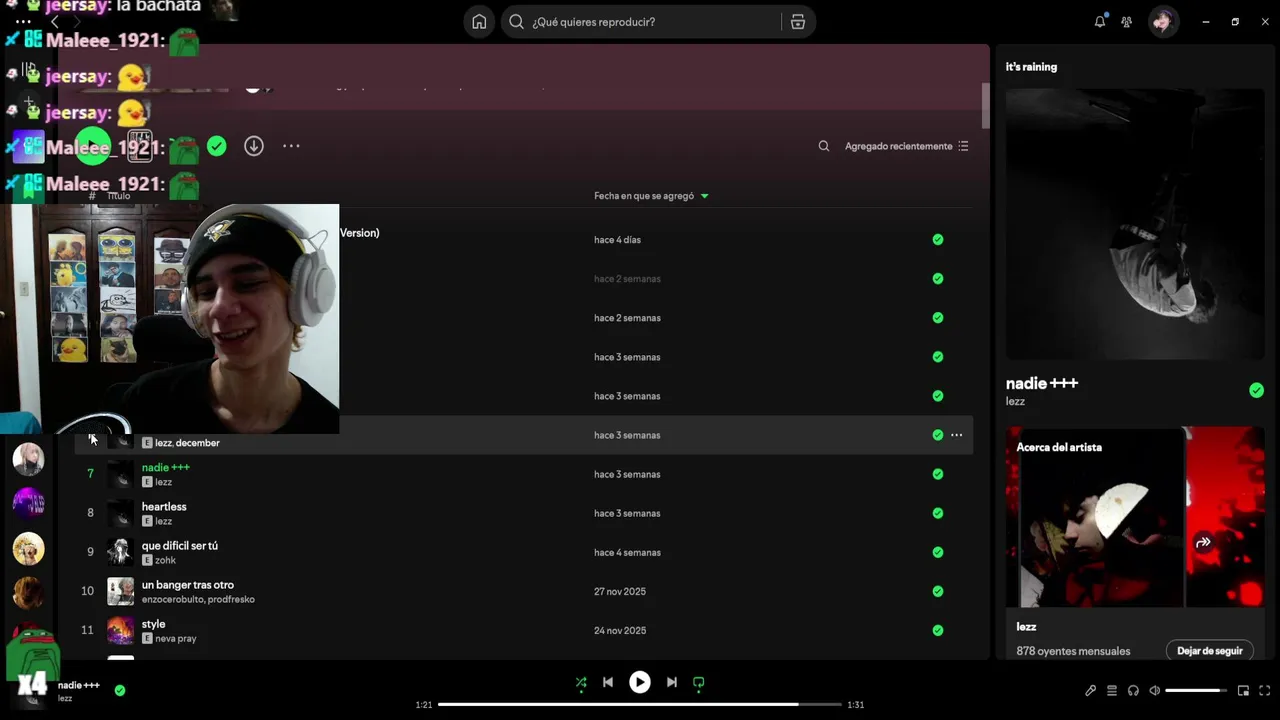The image size is (1280, 720).
Task: Skip to next track
Action: pos(672,682)
